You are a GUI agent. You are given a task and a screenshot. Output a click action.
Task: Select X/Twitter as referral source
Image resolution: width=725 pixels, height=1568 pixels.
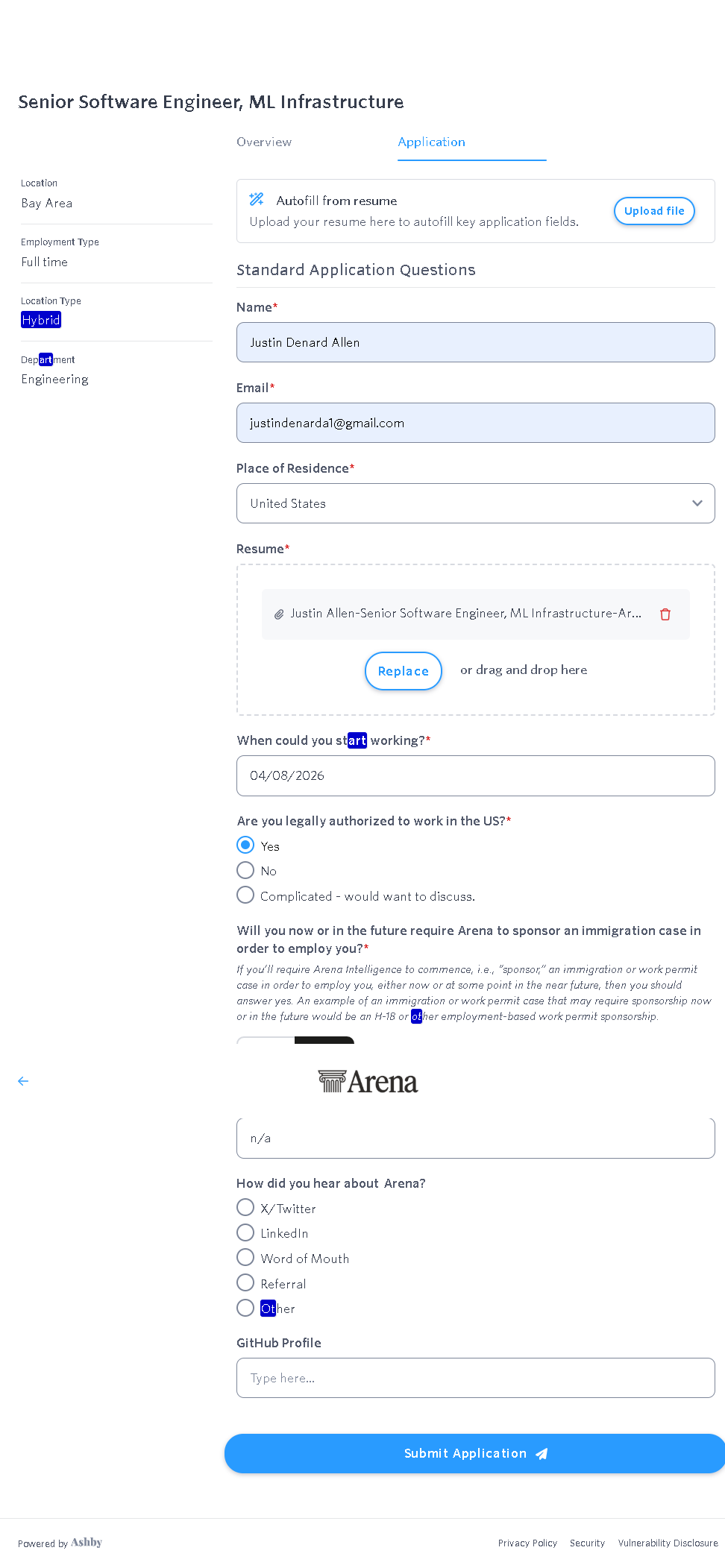245,1208
